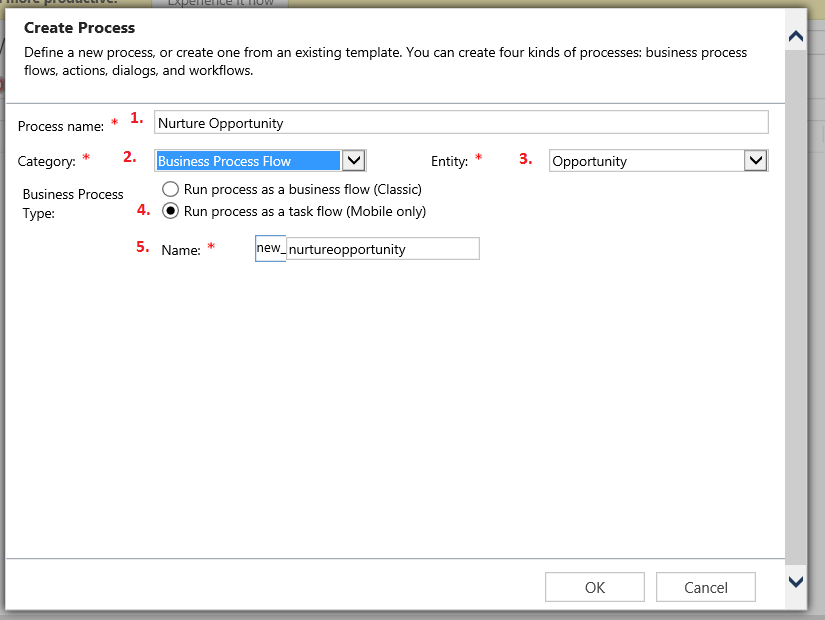
Task: Click the new_ prefix box
Action: (x=270, y=248)
